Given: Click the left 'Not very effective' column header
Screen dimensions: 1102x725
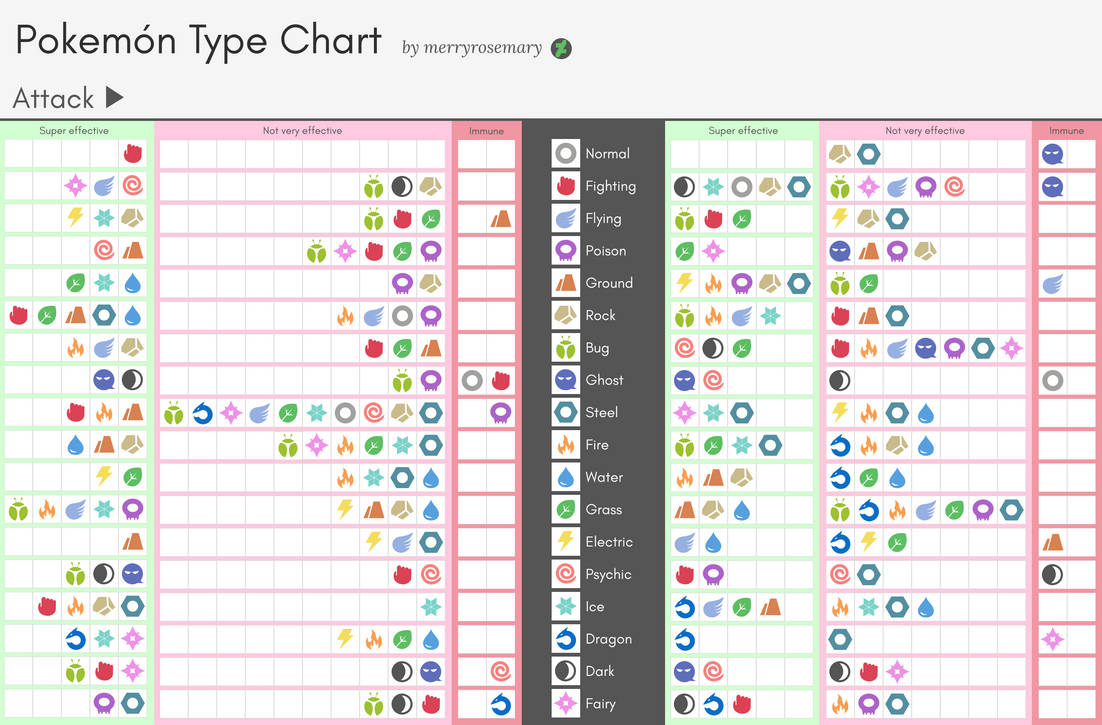Looking at the screenshot, I should pyautogui.click(x=302, y=131).
